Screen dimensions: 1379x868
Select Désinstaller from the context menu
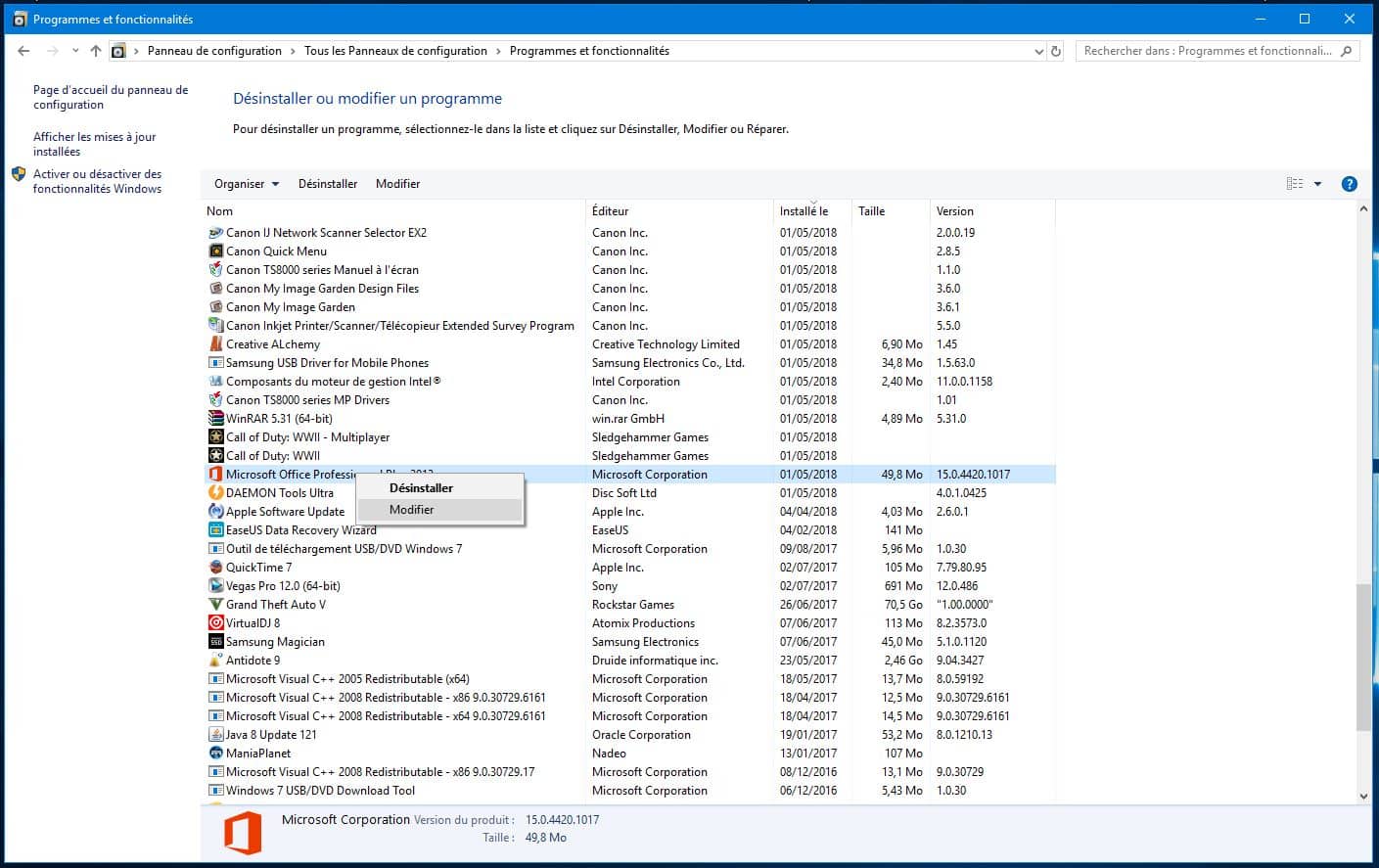(x=420, y=487)
